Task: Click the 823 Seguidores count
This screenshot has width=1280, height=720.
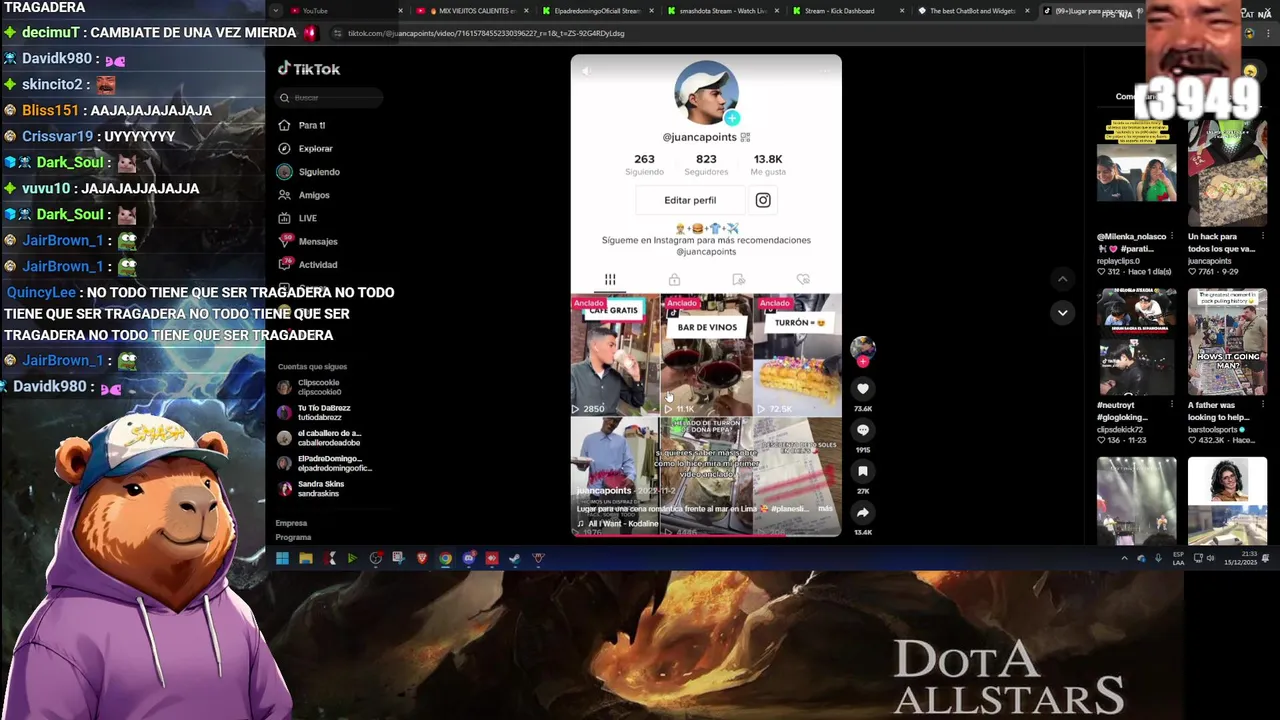Action: click(706, 164)
